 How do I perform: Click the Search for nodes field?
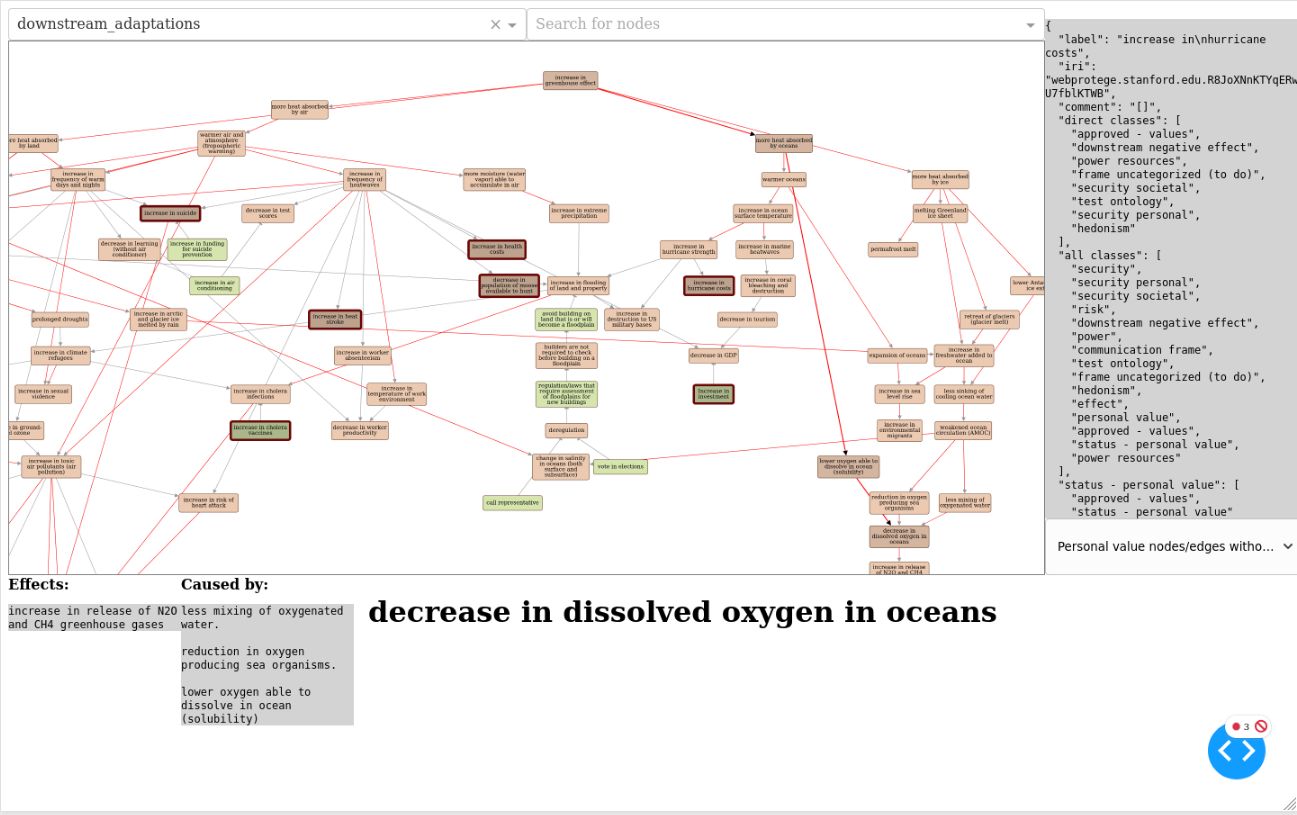click(770, 24)
